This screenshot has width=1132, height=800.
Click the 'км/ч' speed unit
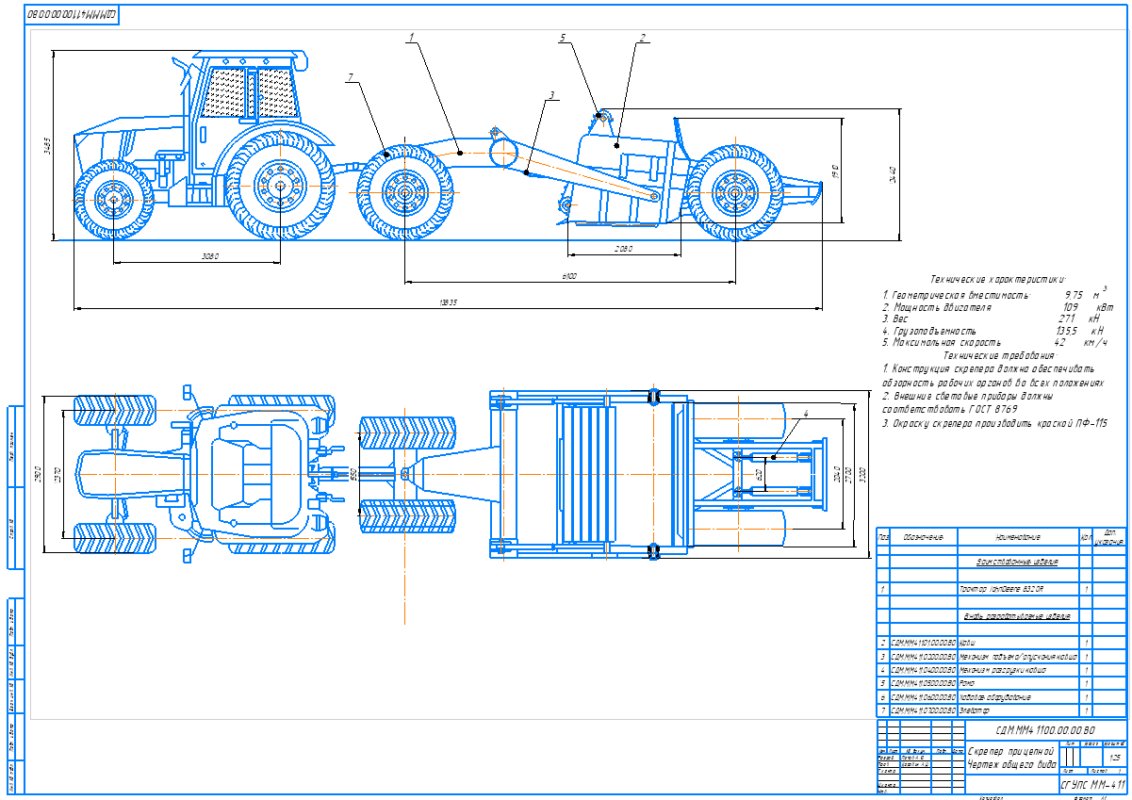point(1095,342)
